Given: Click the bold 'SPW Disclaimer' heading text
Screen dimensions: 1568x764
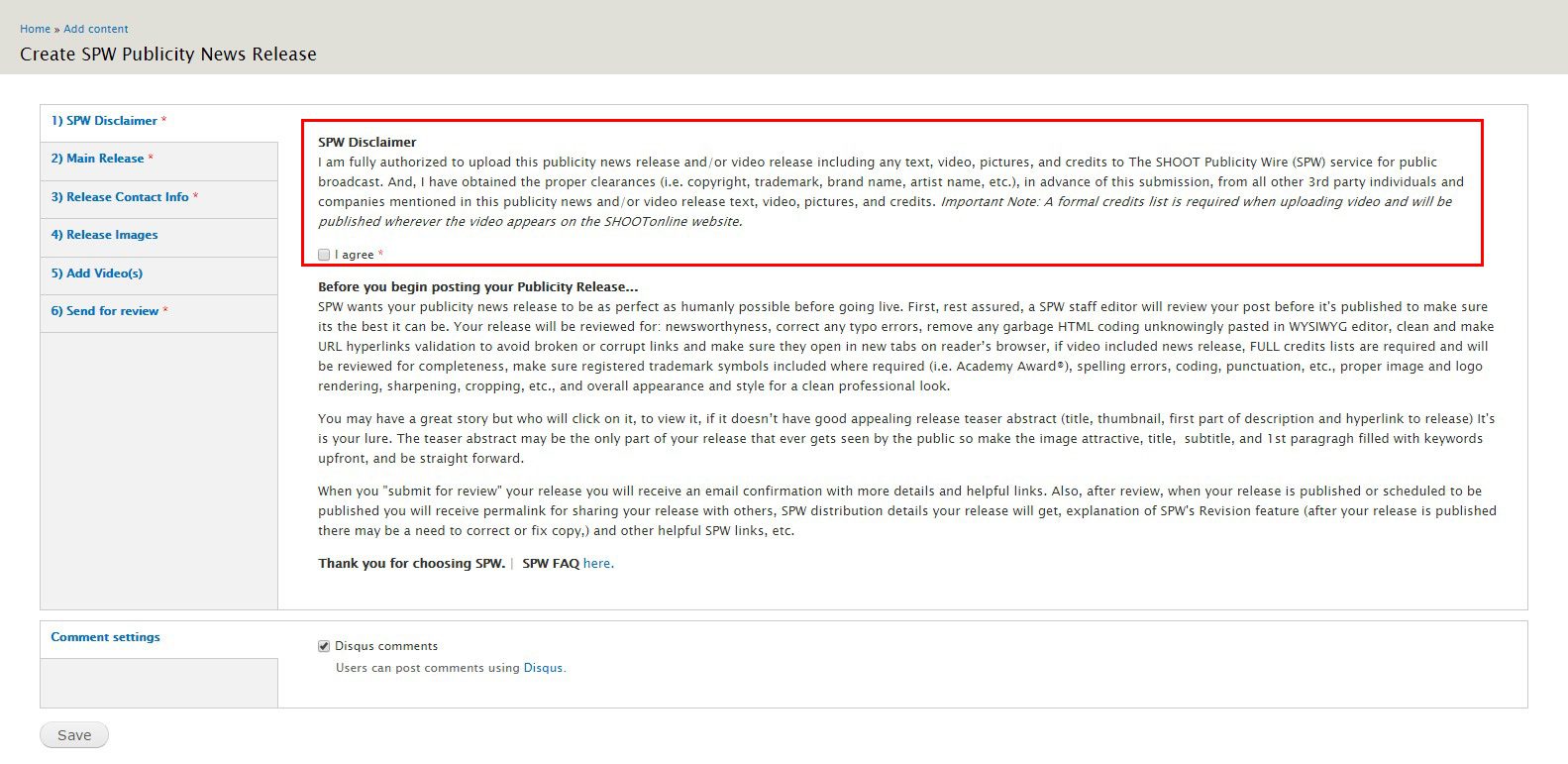Looking at the screenshot, I should (367, 143).
